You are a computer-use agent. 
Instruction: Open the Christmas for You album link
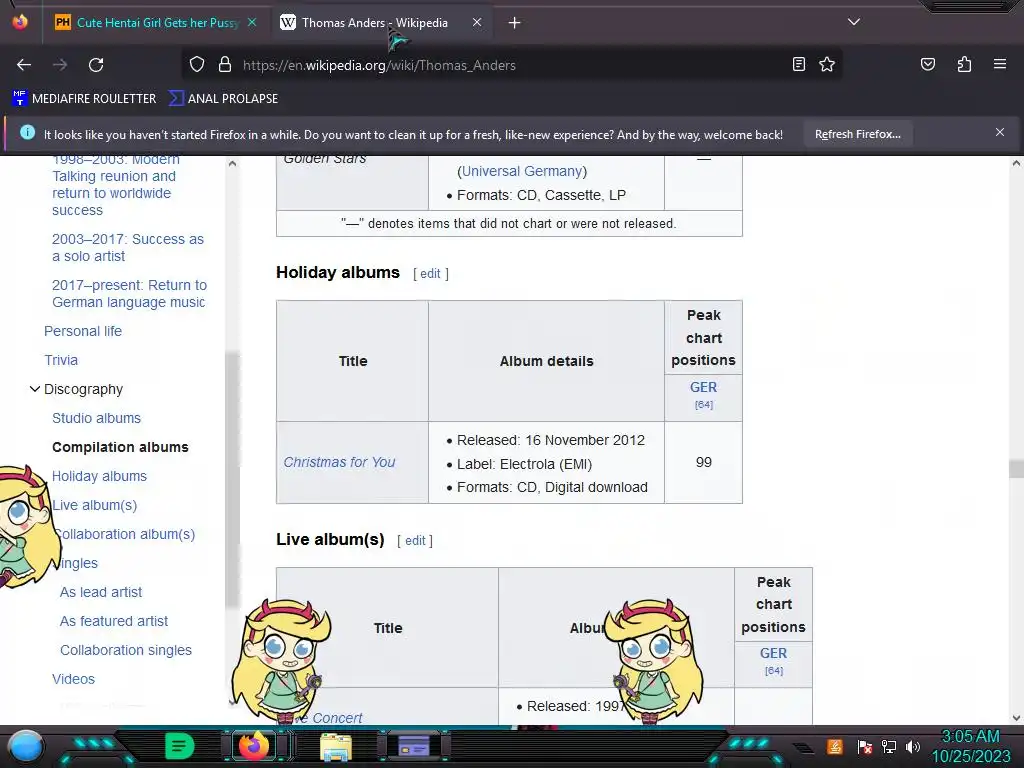tap(339, 462)
